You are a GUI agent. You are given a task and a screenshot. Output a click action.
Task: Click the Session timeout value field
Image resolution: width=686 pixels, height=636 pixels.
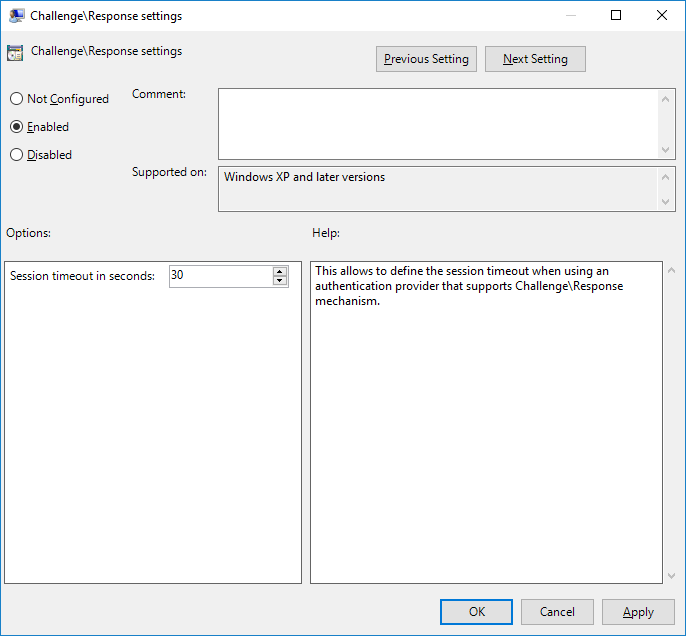pos(220,276)
